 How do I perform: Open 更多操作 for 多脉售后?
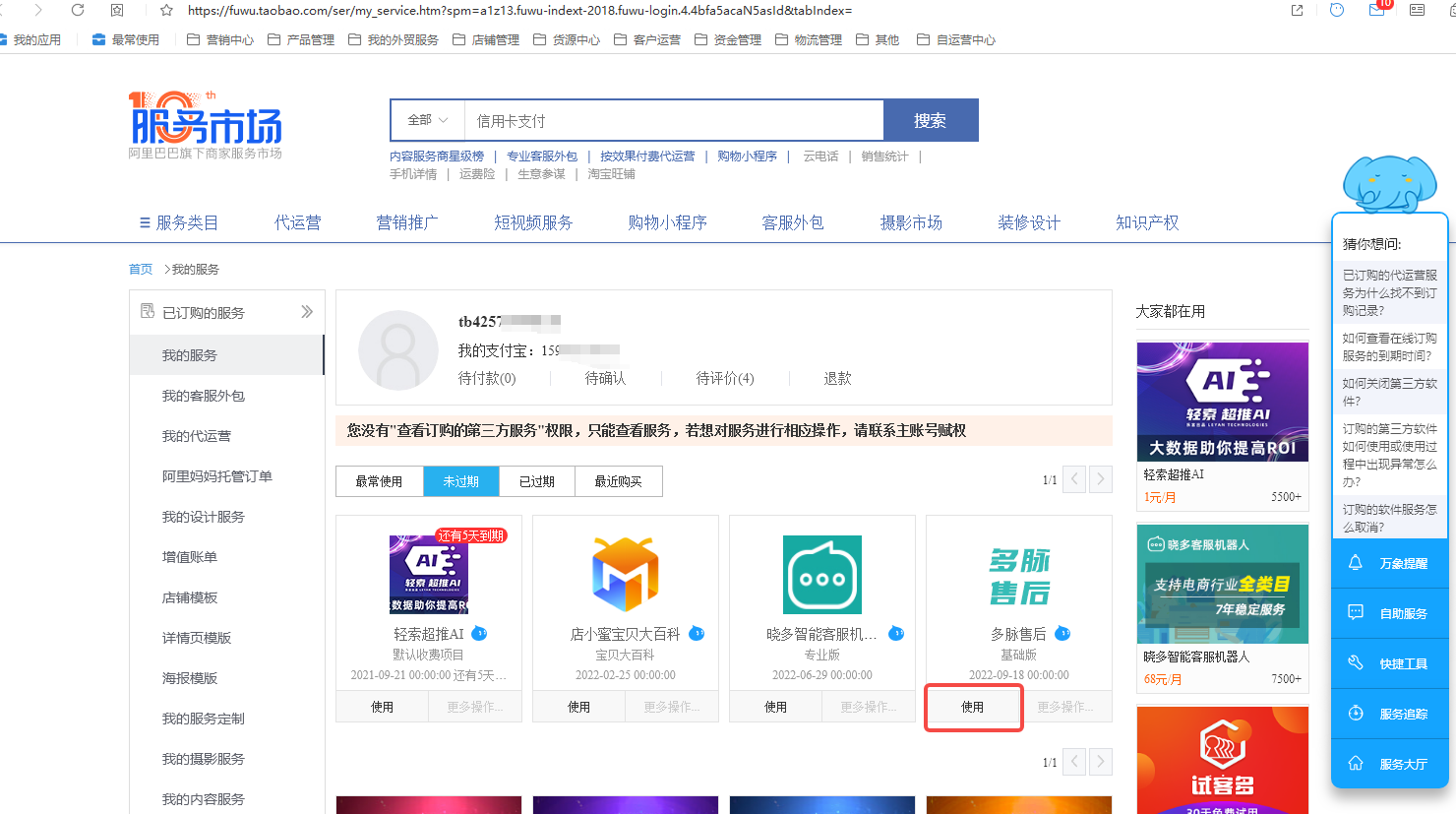click(1065, 707)
